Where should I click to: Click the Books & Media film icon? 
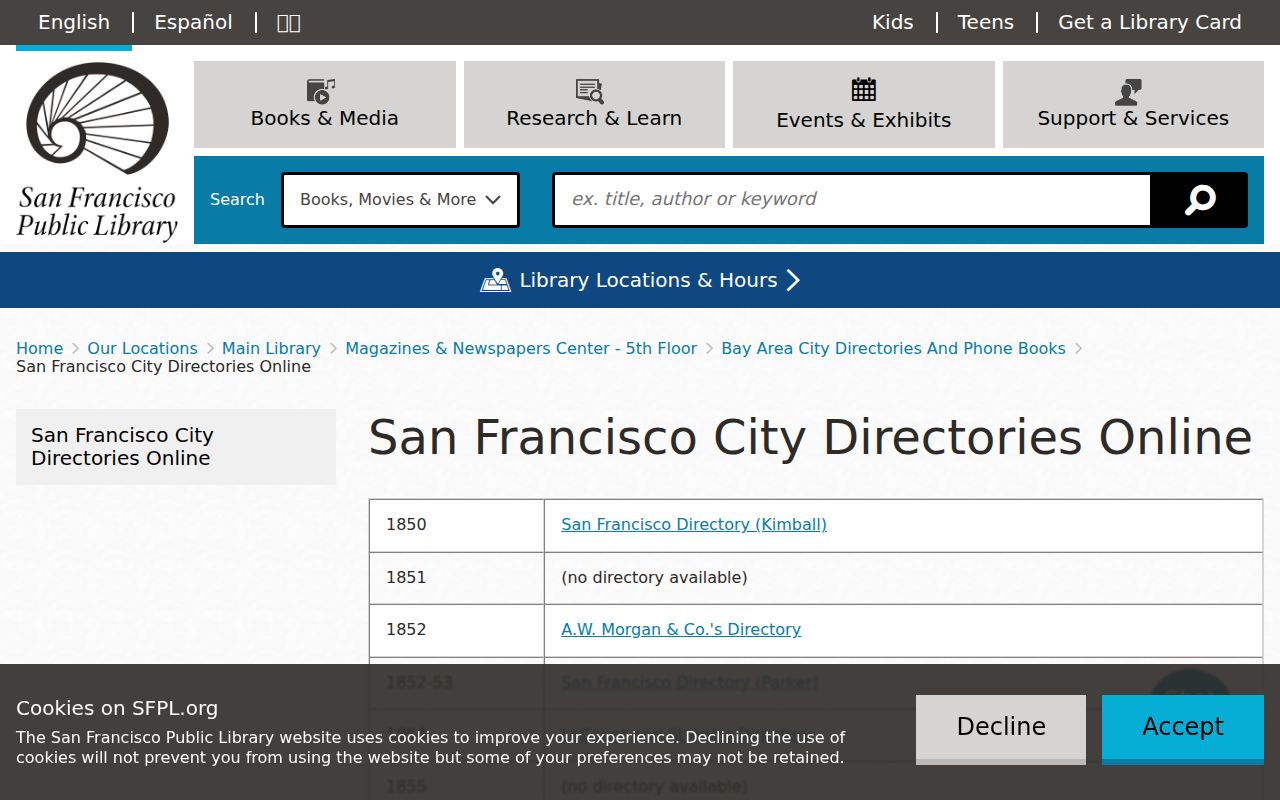pyautogui.click(x=321, y=91)
